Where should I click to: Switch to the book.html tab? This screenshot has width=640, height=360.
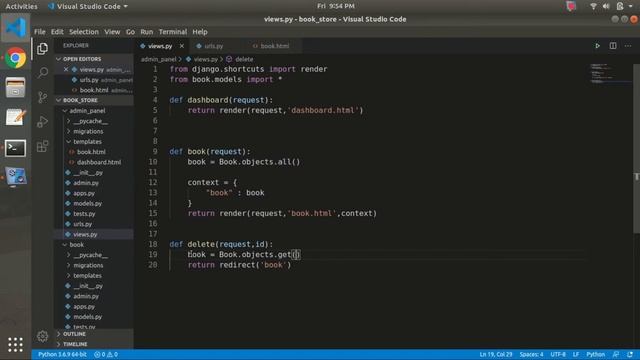tap(274, 46)
